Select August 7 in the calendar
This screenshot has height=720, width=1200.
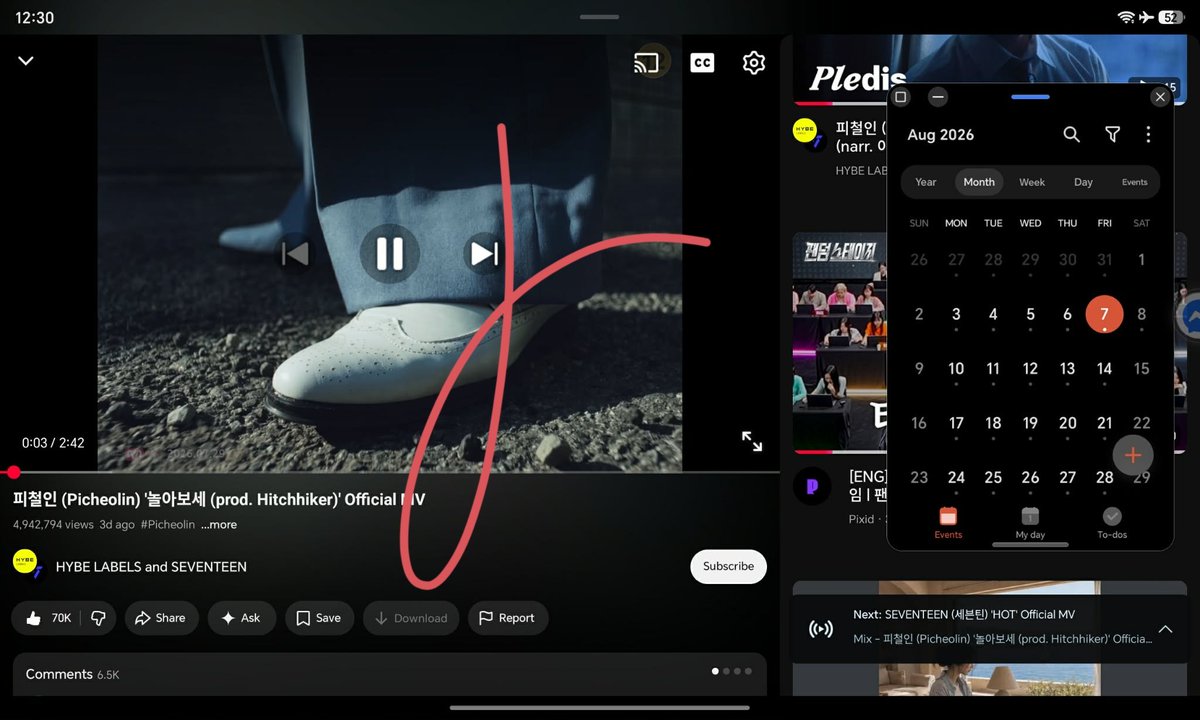pos(1104,314)
